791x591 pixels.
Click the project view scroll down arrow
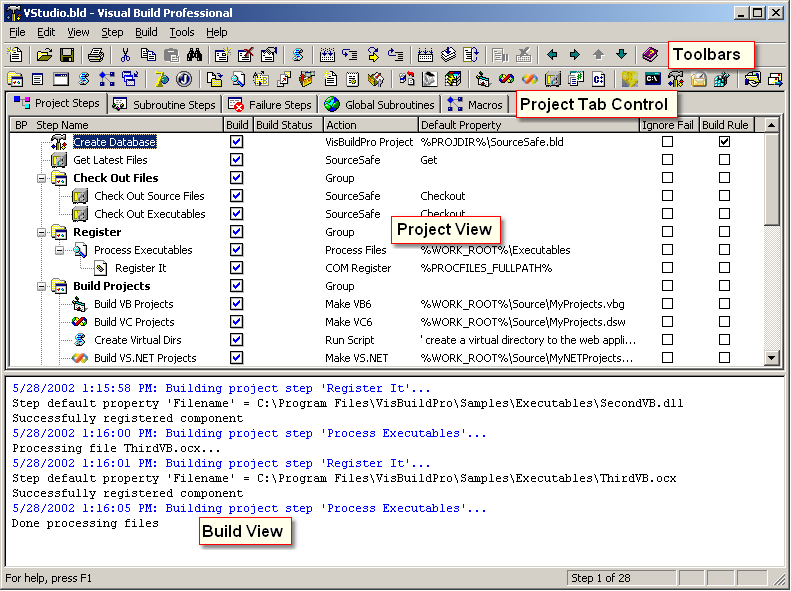click(x=771, y=358)
